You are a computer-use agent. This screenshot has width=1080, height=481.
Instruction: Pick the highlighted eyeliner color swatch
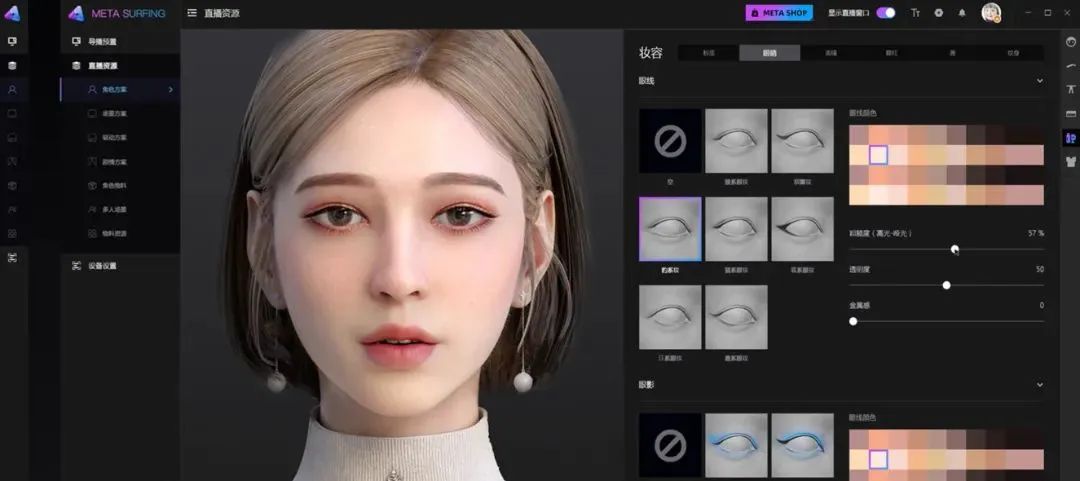[878, 155]
